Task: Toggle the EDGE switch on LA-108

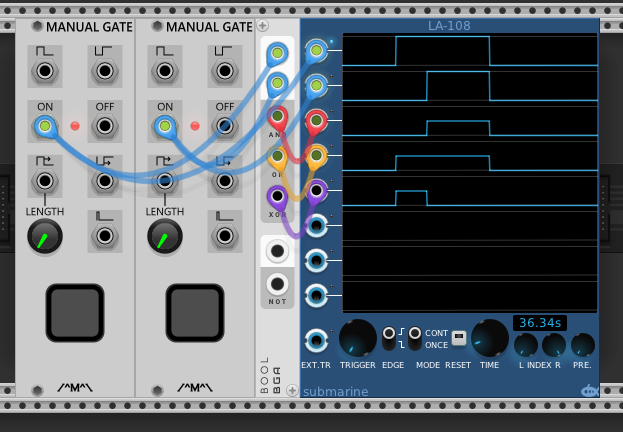Action: click(389, 338)
